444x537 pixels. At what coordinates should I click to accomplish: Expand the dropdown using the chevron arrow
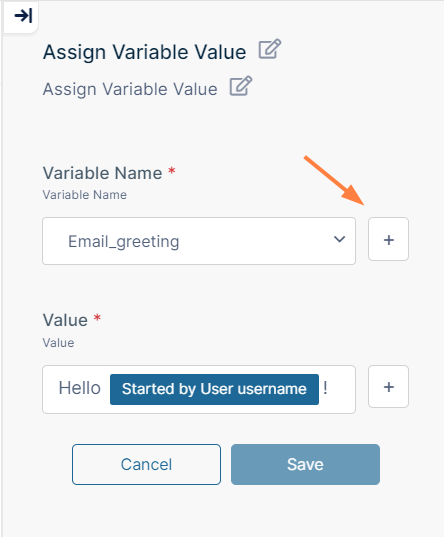pos(339,239)
